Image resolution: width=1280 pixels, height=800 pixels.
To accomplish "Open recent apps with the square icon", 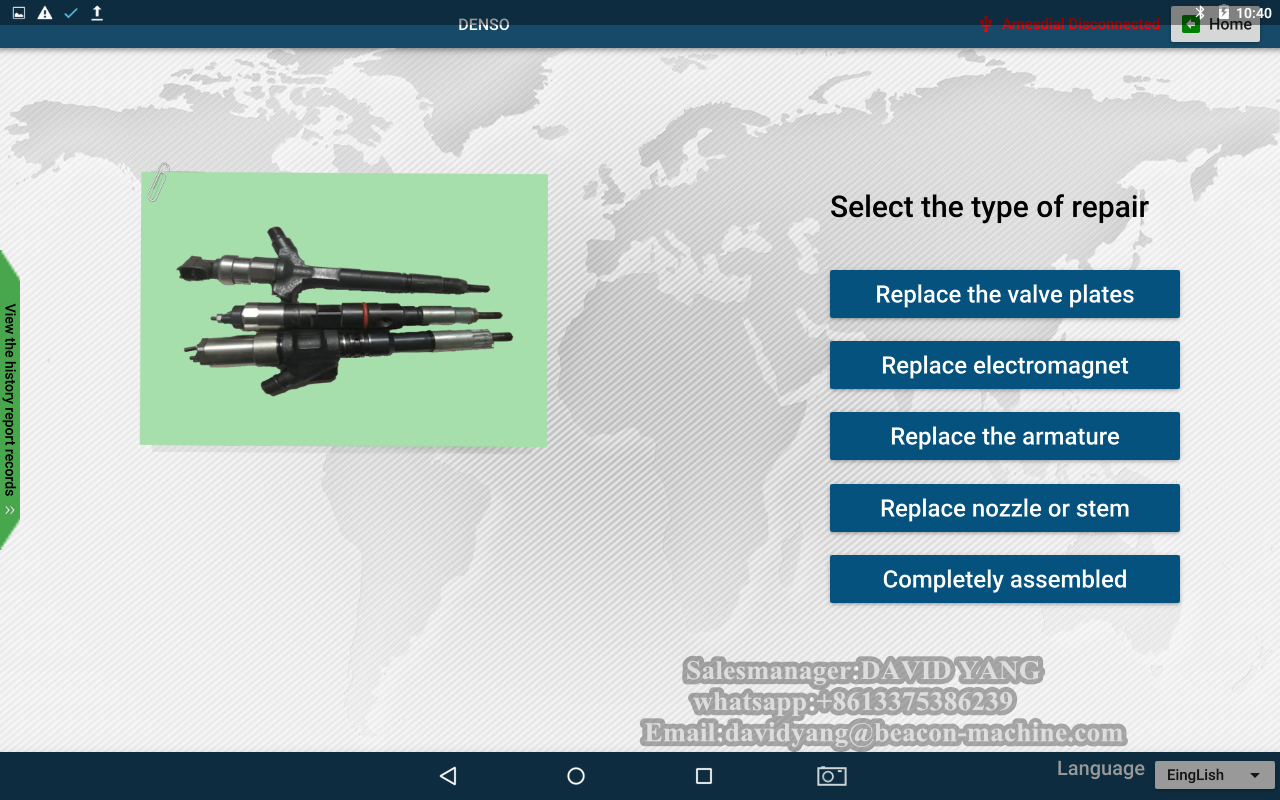I will pyautogui.click(x=704, y=776).
